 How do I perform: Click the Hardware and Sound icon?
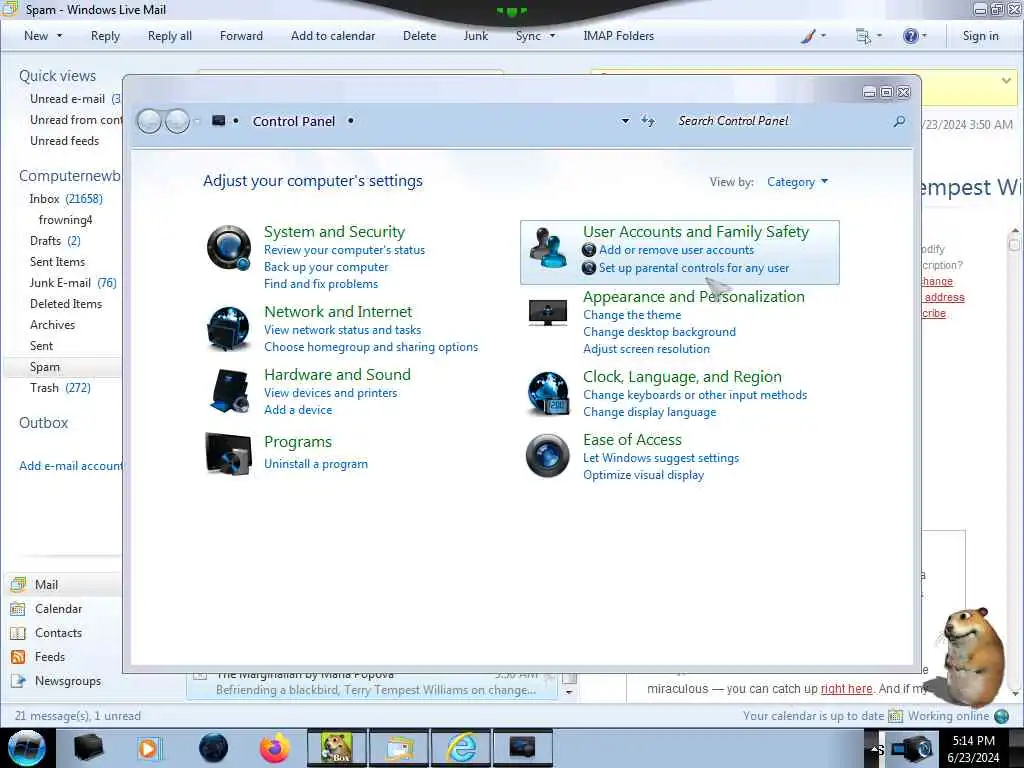230,391
